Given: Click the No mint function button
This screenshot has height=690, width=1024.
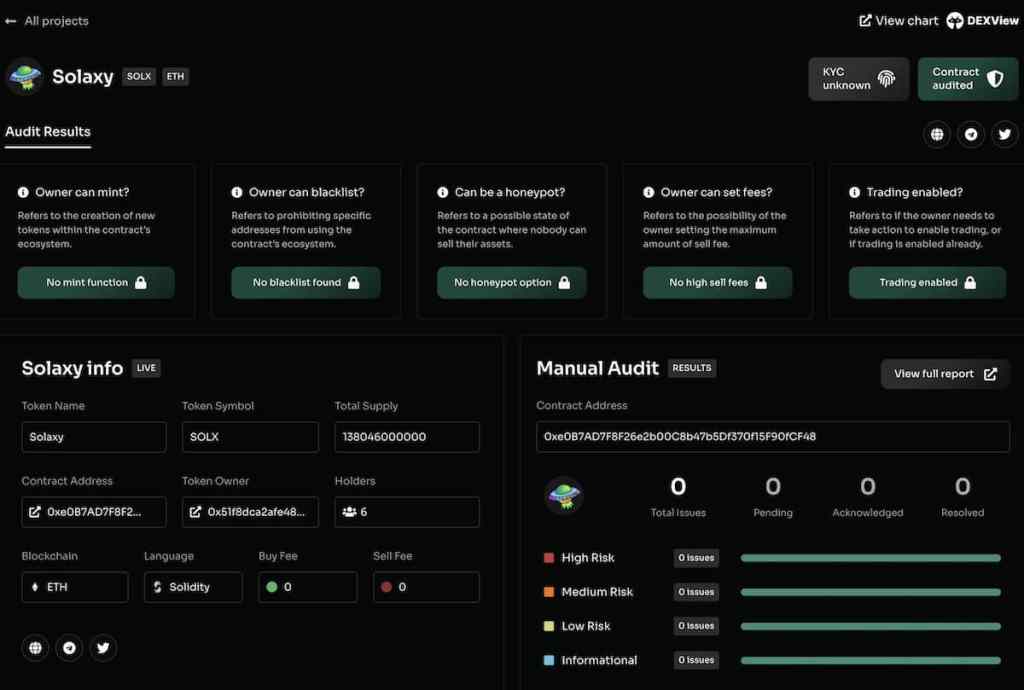Looking at the screenshot, I should tap(96, 283).
